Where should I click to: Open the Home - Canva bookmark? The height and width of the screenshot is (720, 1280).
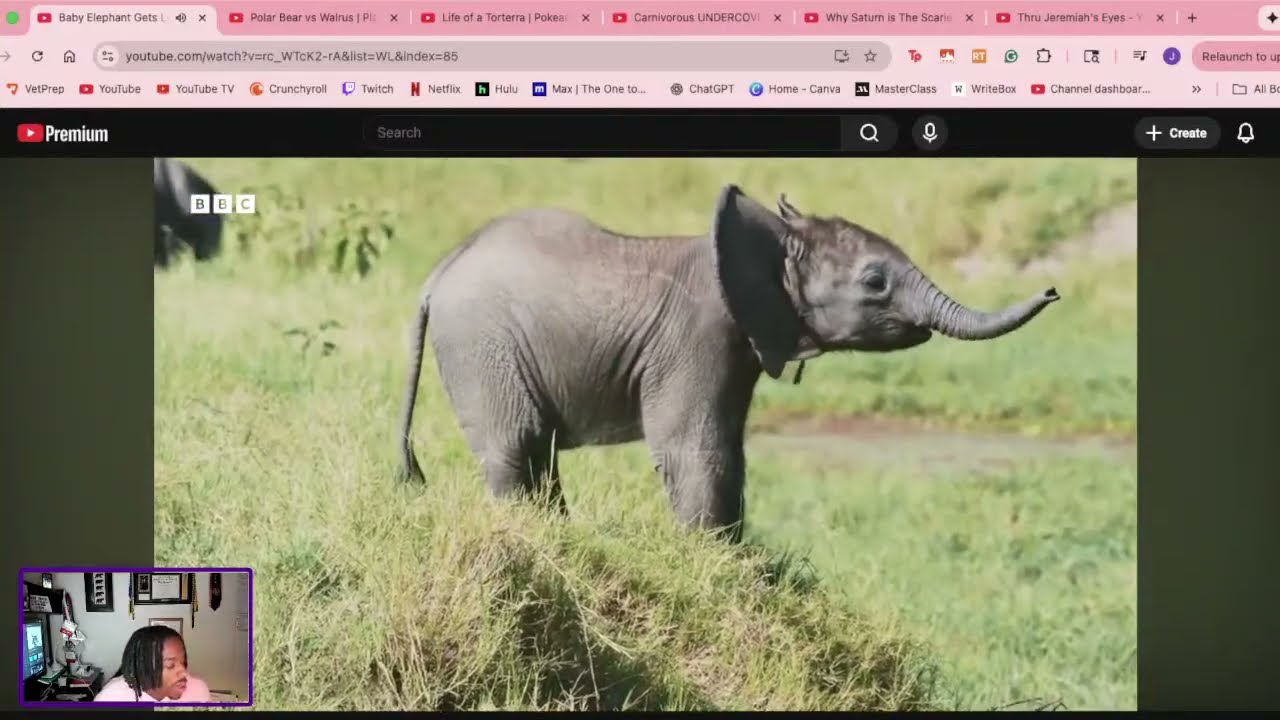pyautogui.click(x=795, y=89)
